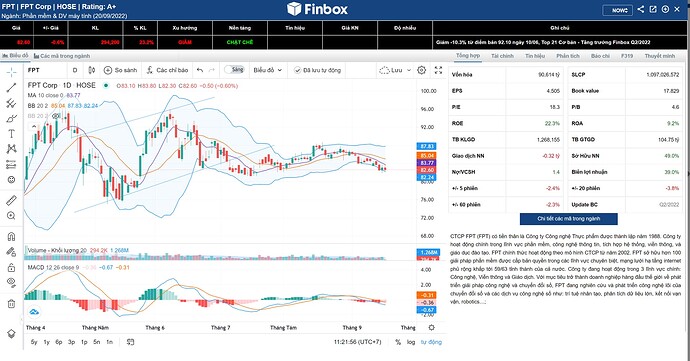Toggle Đã lưu tự động auto-save checkbox
Image resolution: width=690 pixels, height=361 pixels.
[x=317, y=70]
